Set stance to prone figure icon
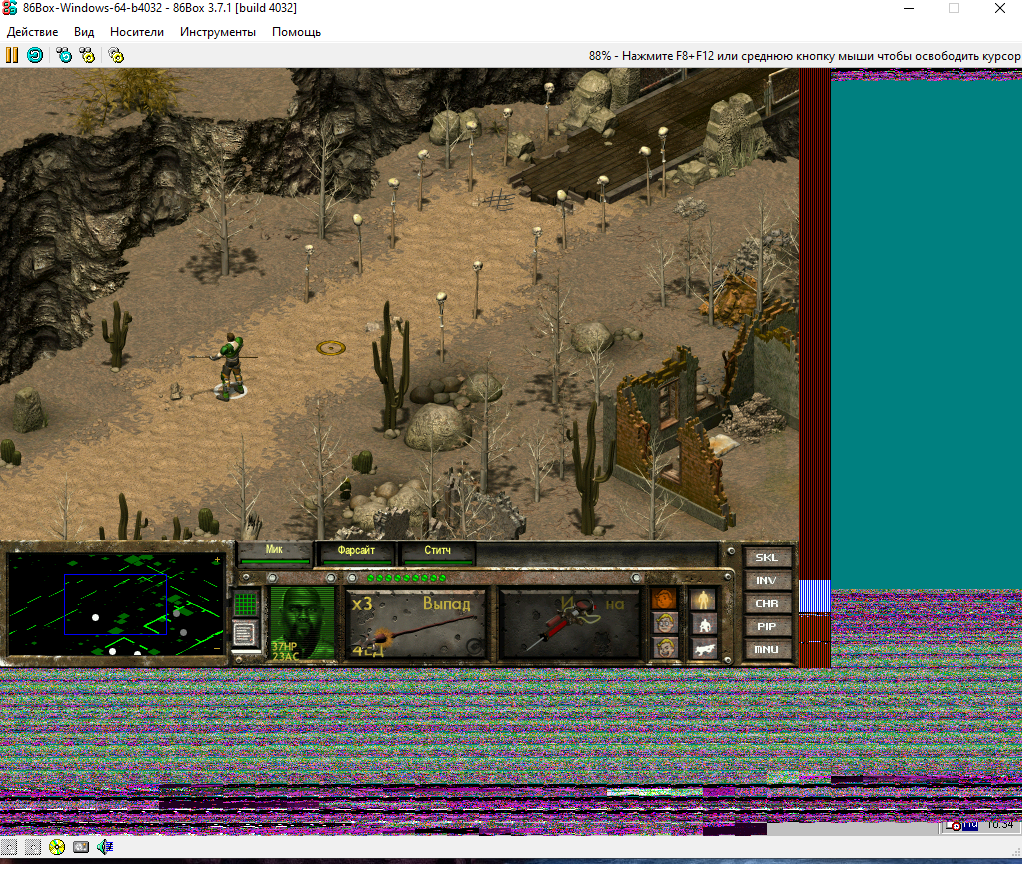1023x879 pixels. point(703,647)
